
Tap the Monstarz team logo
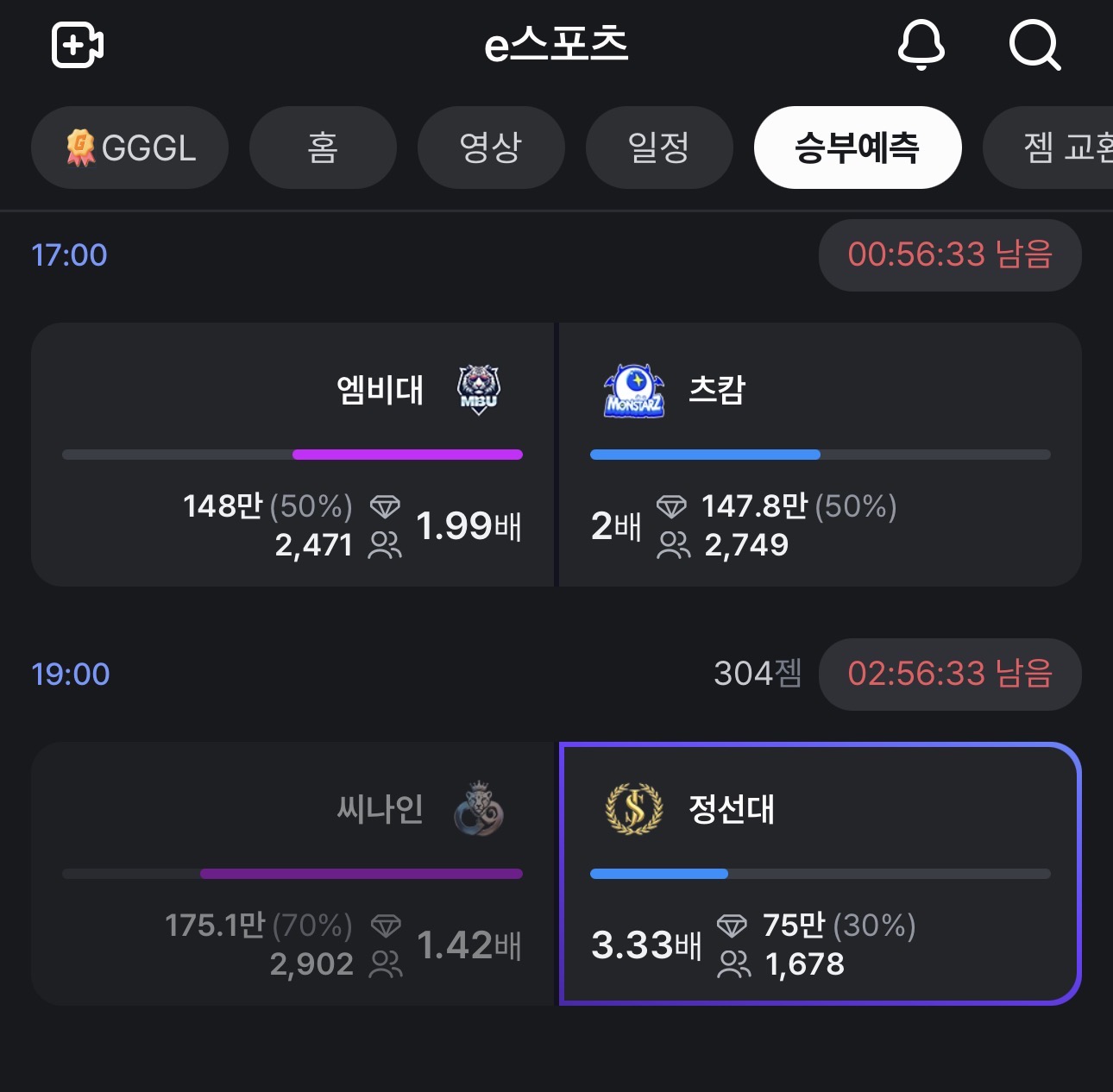point(634,391)
